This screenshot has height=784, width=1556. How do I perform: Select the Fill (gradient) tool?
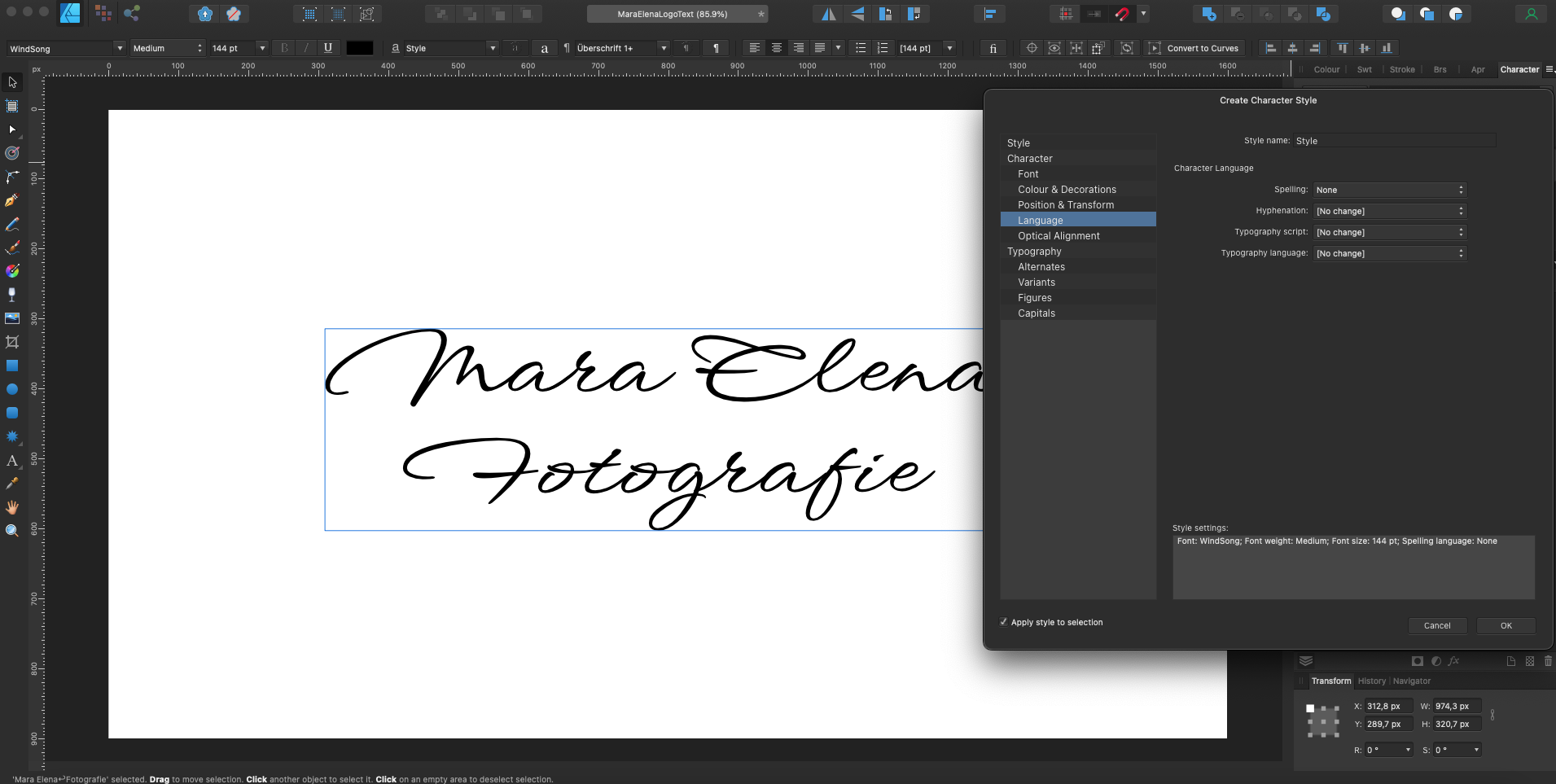coord(12,271)
